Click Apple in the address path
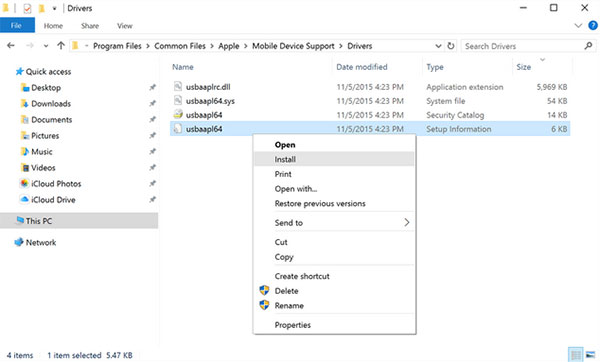This screenshot has width=600, height=362. (229, 46)
